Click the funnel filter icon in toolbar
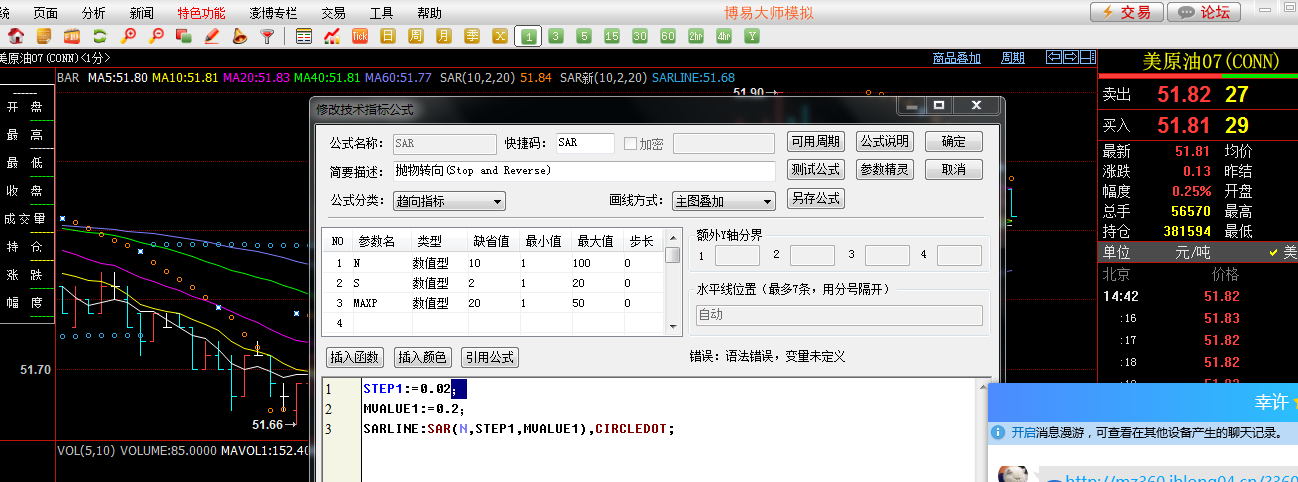This screenshot has height=482, width=1298. point(267,37)
